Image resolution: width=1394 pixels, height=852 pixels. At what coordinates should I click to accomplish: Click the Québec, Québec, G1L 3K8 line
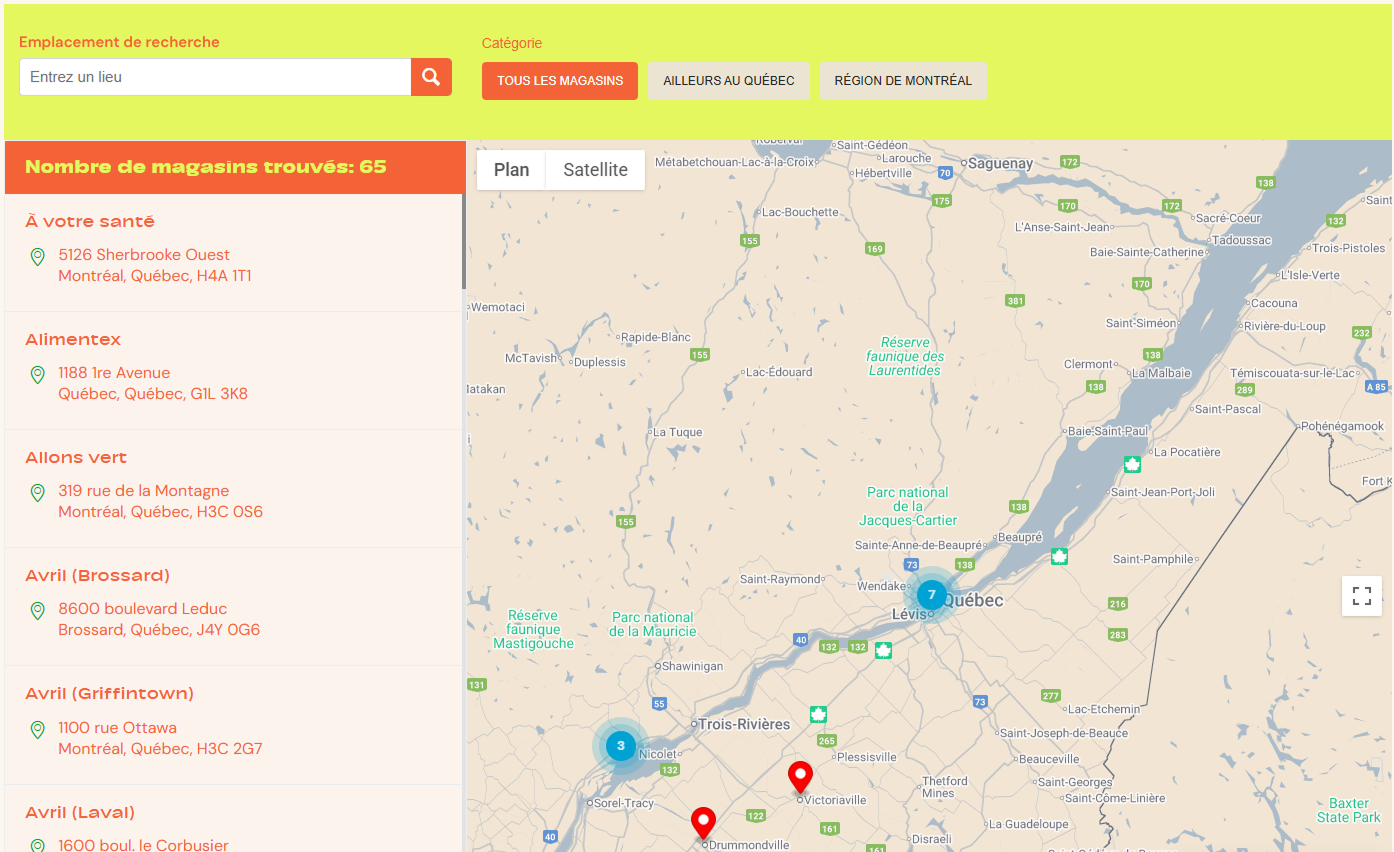tap(153, 394)
